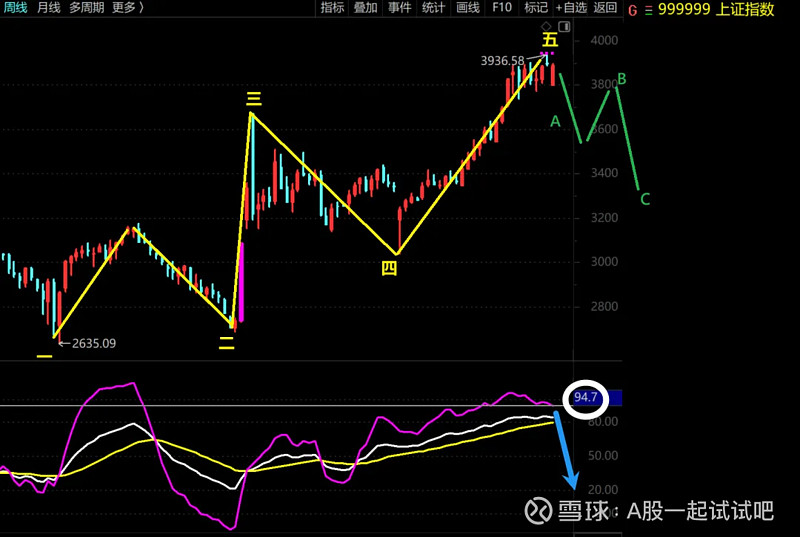Click the 4000 price axis label

click(x=604, y=40)
